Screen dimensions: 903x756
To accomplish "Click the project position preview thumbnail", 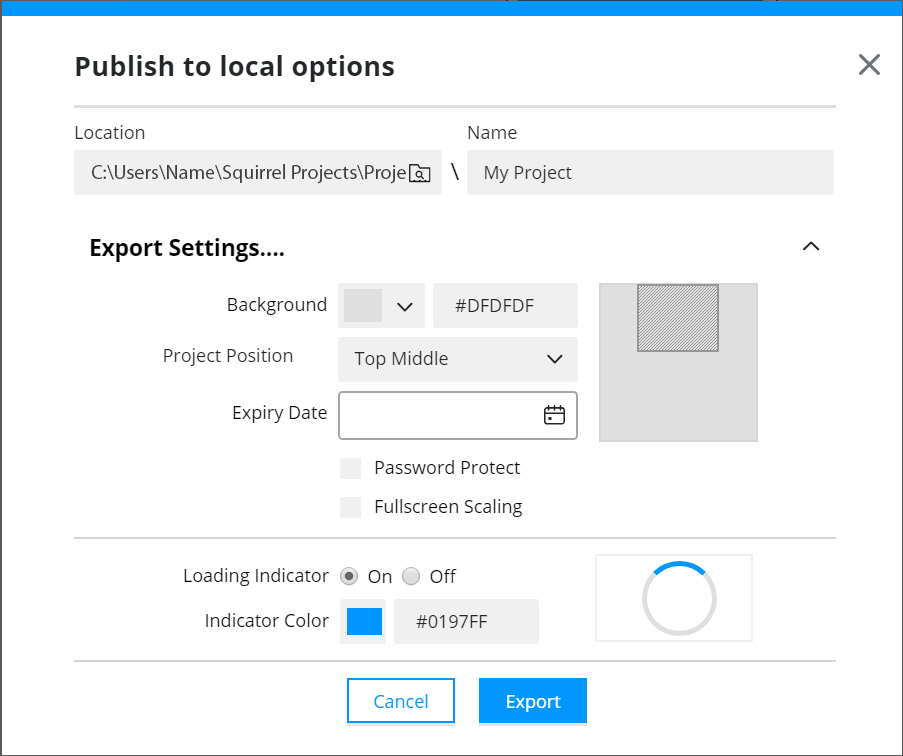I will click(x=678, y=362).
